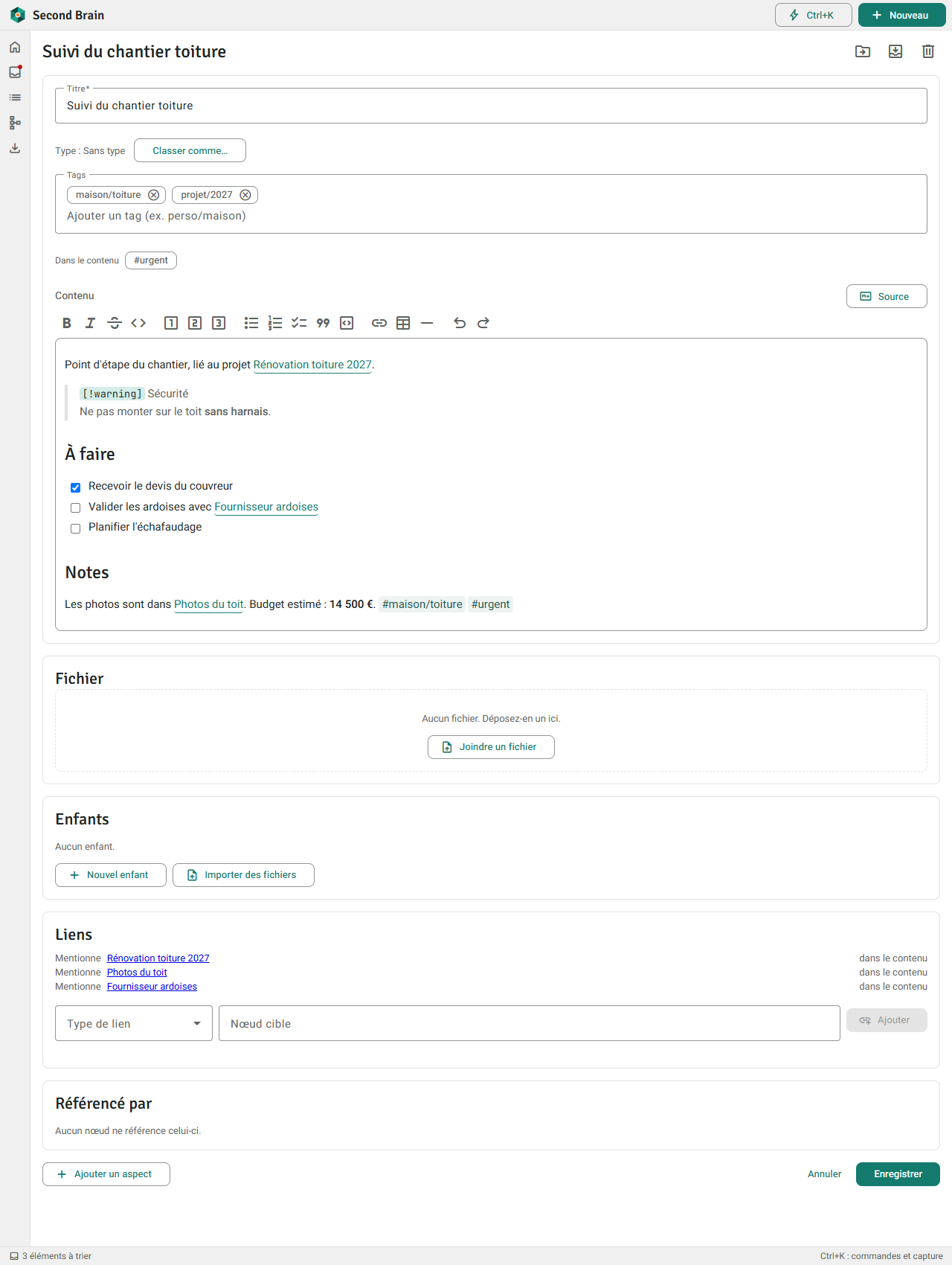Image resolution: width=952 pixels, height=1265 pixels.
Task: Insert a link from the editor toolbar
Action: (x=379, y=323)
